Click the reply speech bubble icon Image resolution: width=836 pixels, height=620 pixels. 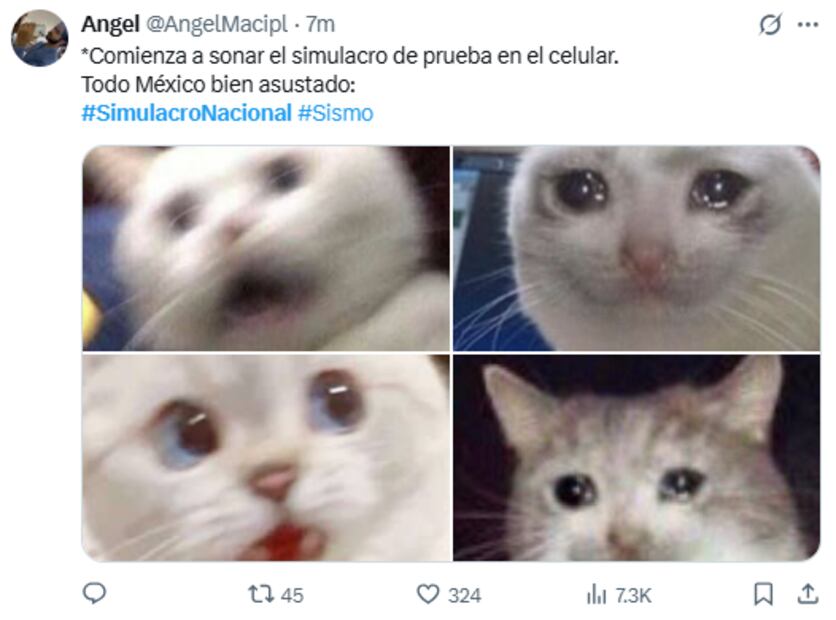pyautogui.click(x=94, y=593)
